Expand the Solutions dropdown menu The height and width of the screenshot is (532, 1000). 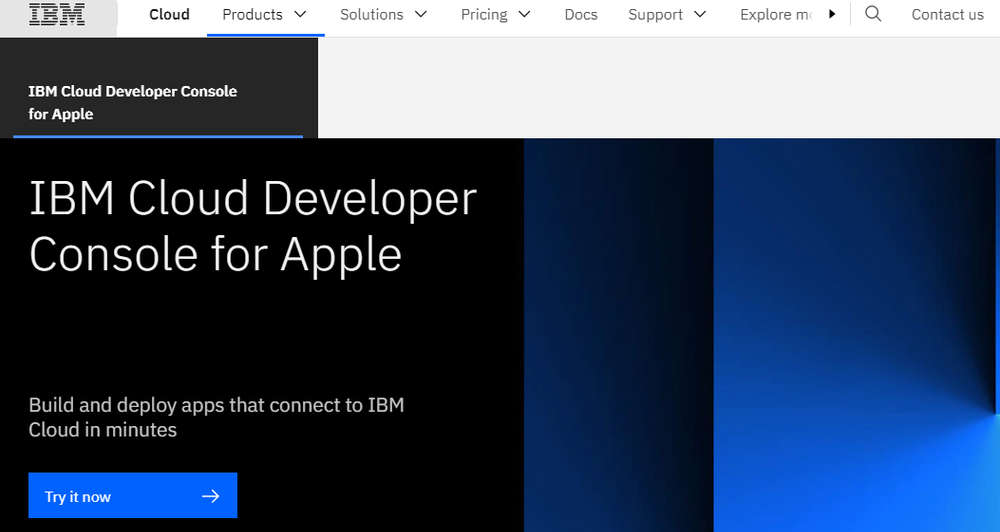383,14
